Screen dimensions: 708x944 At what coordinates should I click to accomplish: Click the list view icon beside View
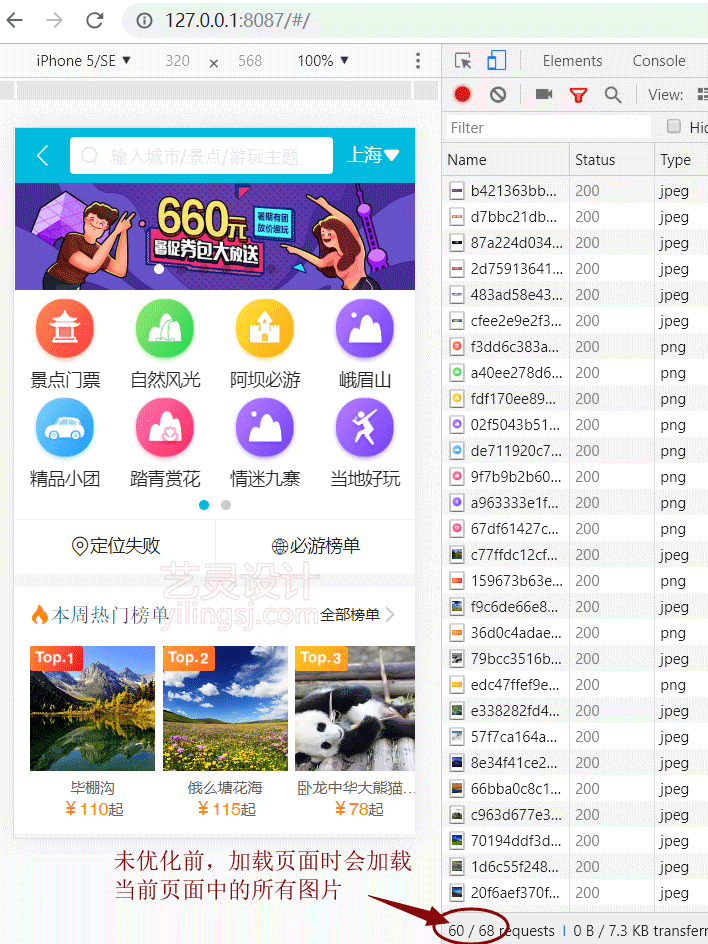(702, 94)
